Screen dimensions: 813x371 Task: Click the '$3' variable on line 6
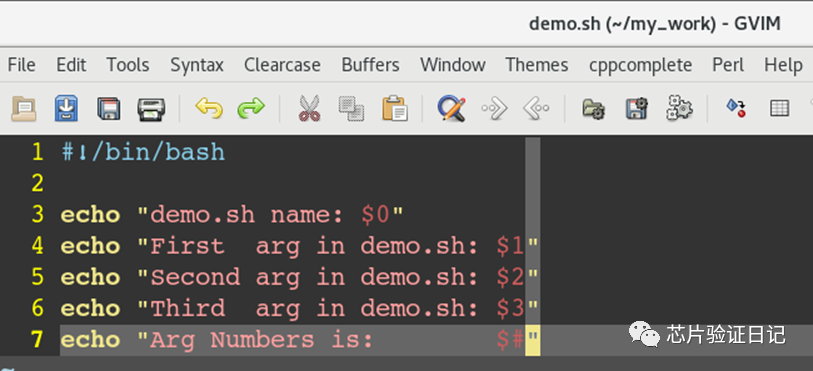pos(510,308)
